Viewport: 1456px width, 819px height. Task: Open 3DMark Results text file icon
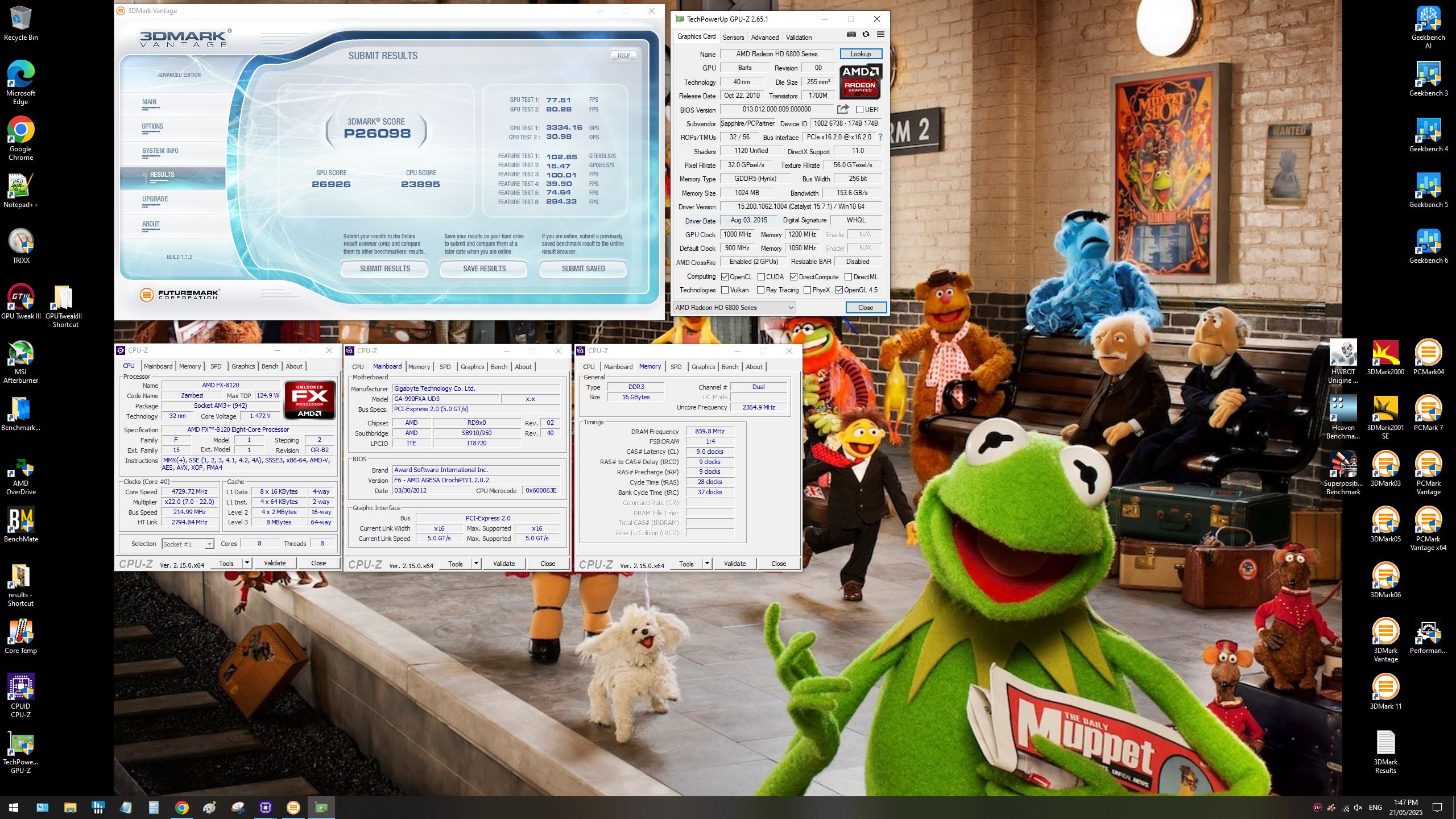pos(1385,751)
